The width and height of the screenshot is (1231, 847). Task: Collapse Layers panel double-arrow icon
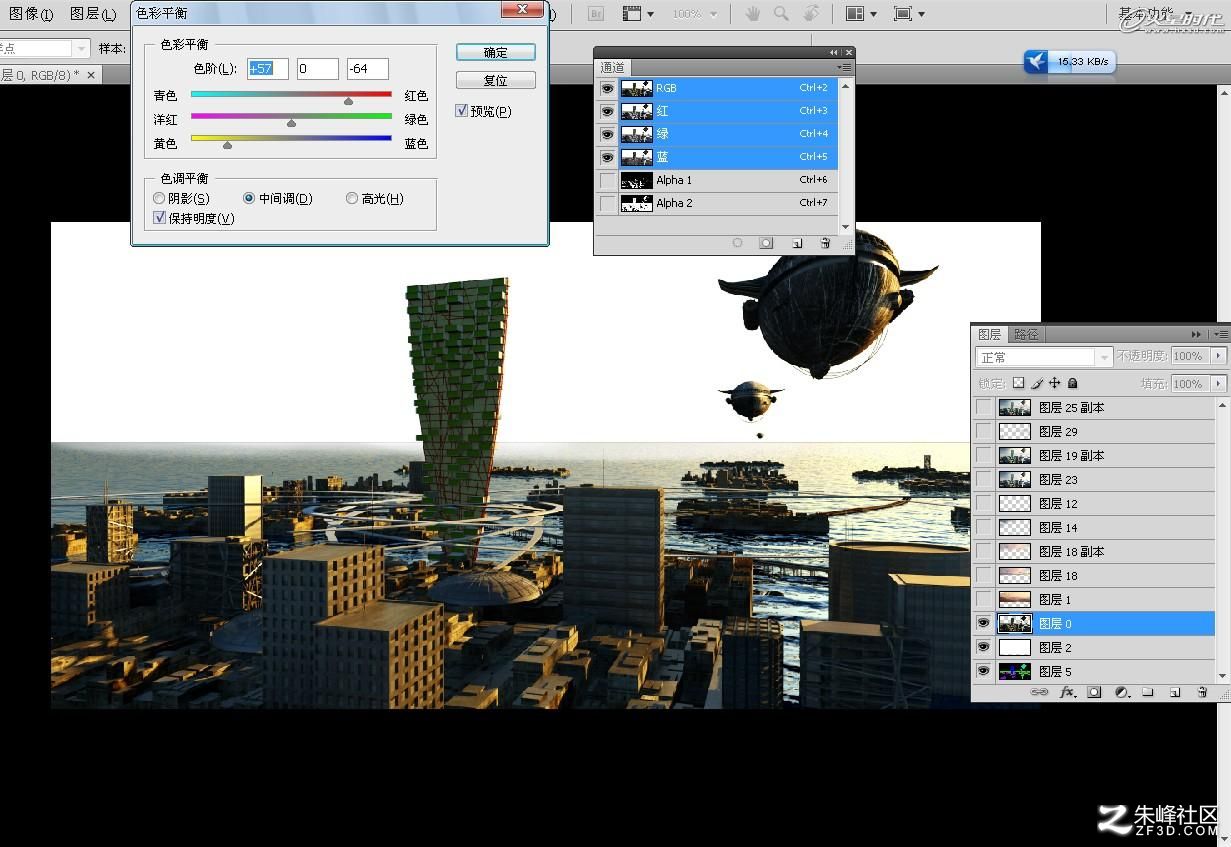tap(1197, 334)
